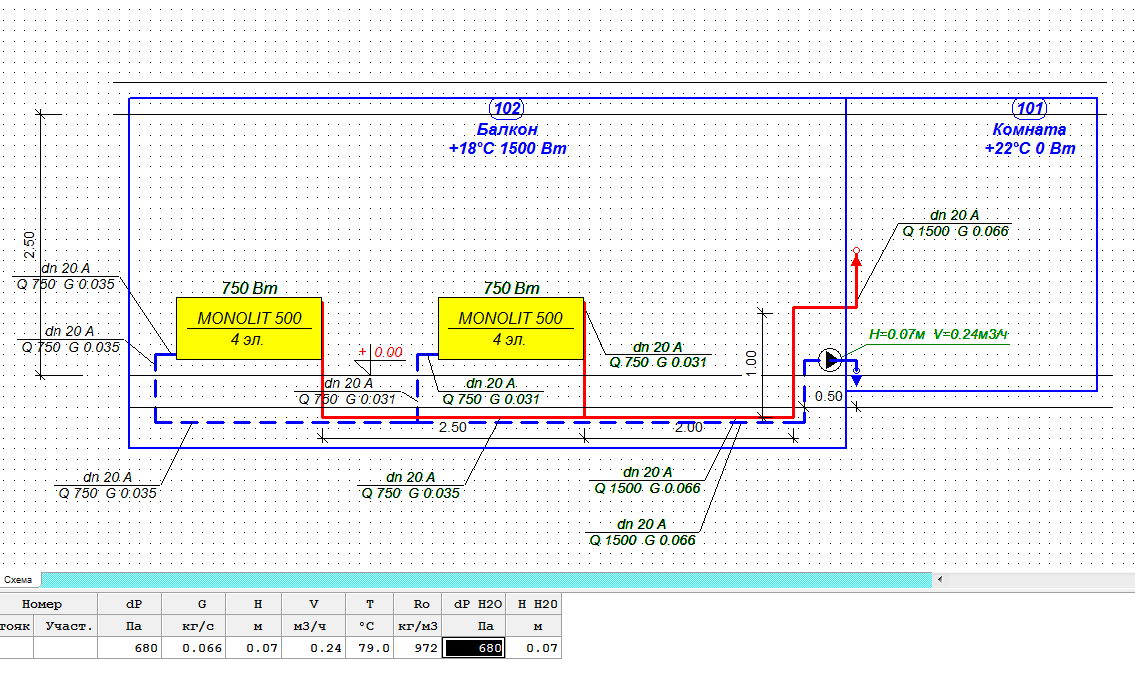The image size is (1135, 686).
Task: Click the Ro column header
Action: [420, 604]
